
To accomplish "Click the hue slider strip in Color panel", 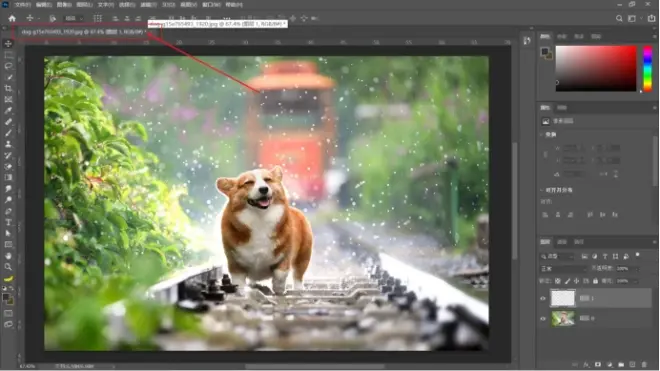I will pyautogui.click(x=648, y=69).
